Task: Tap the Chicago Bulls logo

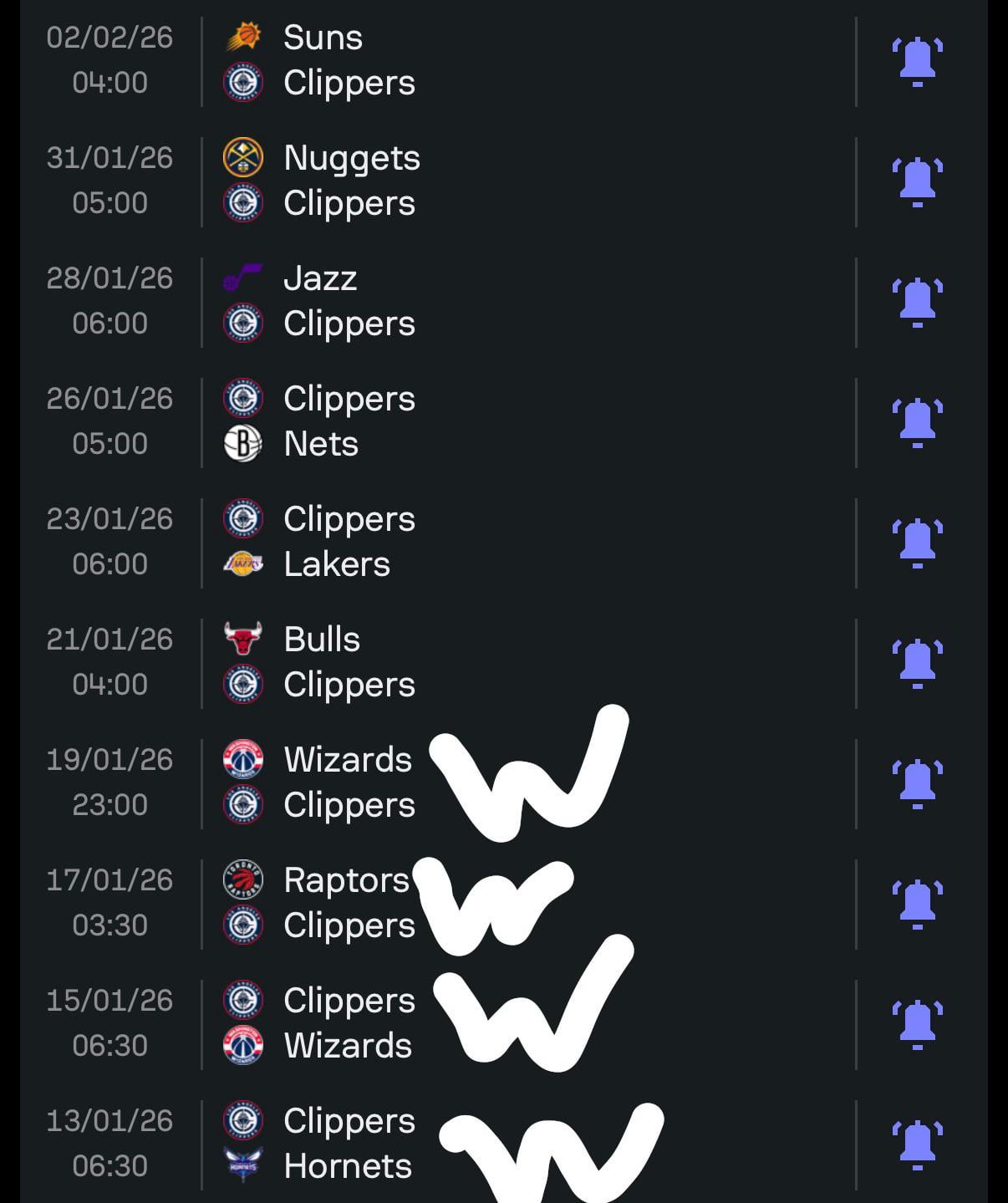Action: click(243, 640)
